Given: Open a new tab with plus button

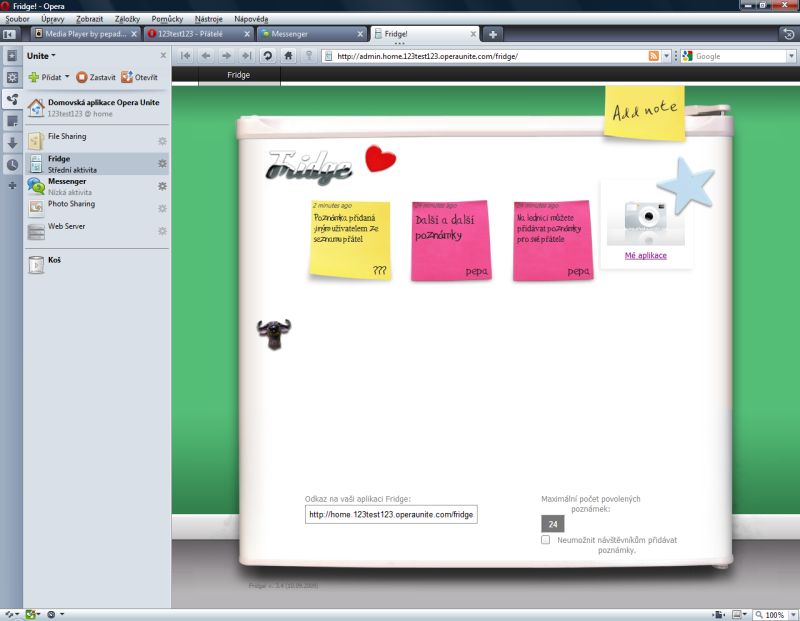Looking at the screenshot, I should [x=493, y=34].
